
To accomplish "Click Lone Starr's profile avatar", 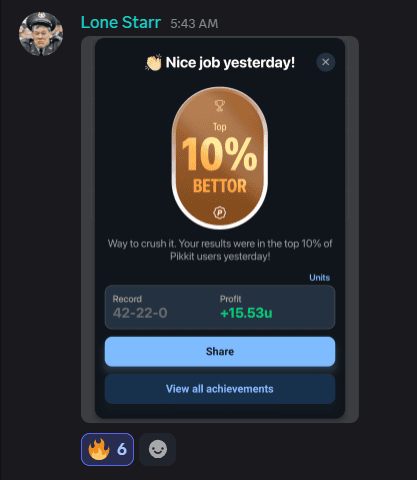I will (x=41, y=34).
